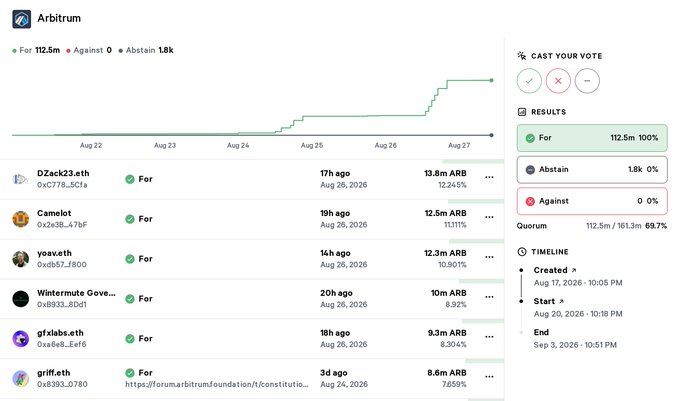Open yoav.eth avatar
Screen dimensions: 680x401
point(20,259)
